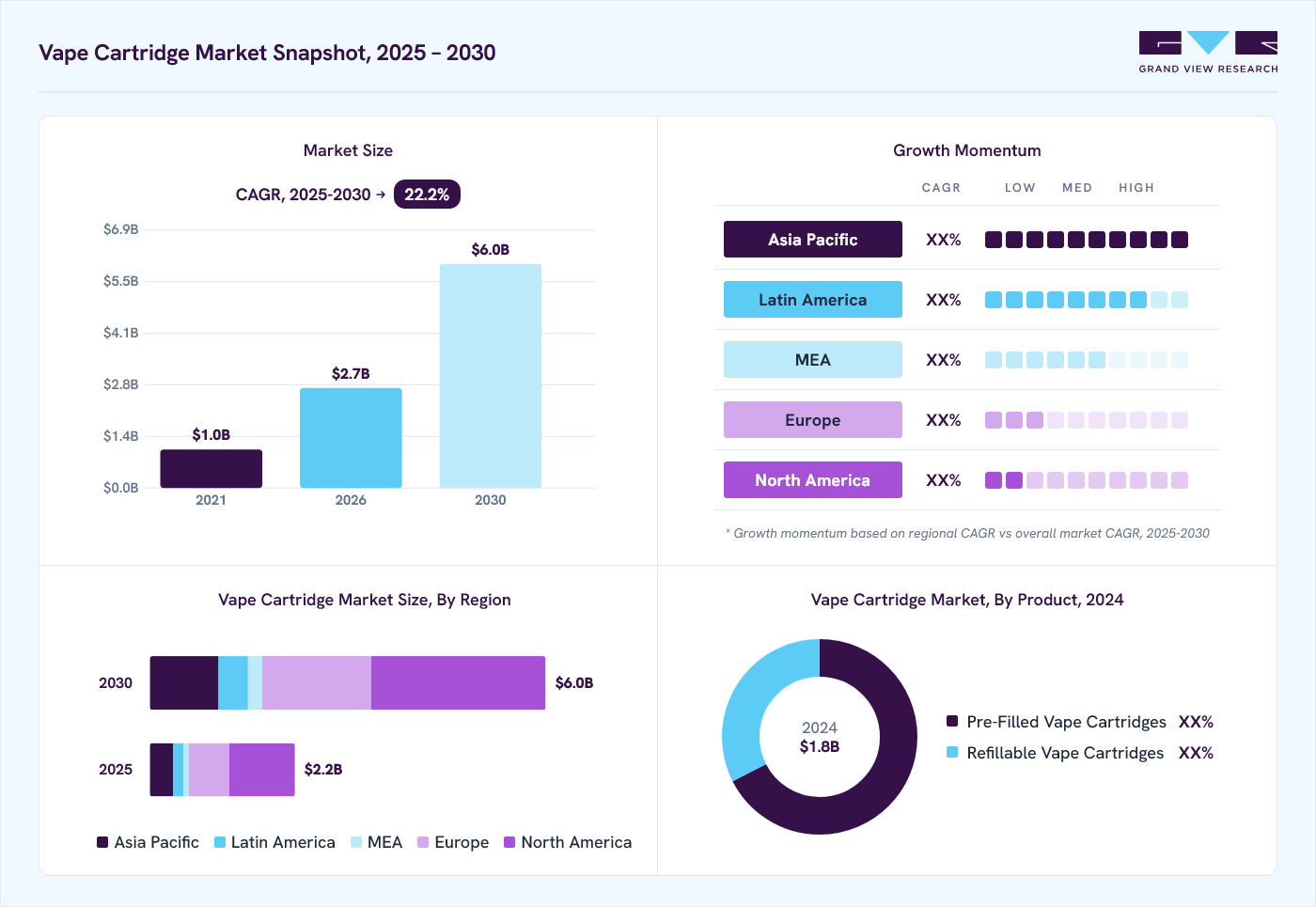Click the Vape Cartridge Market Snapshot title
The width and height of the screenshot is (1316, 907).
point(267,53)
